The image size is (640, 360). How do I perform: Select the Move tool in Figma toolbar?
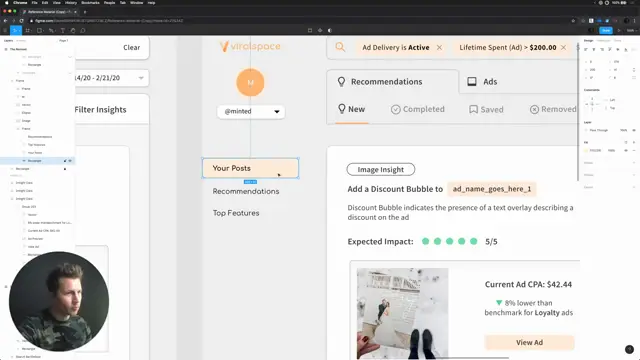(16, 30)
